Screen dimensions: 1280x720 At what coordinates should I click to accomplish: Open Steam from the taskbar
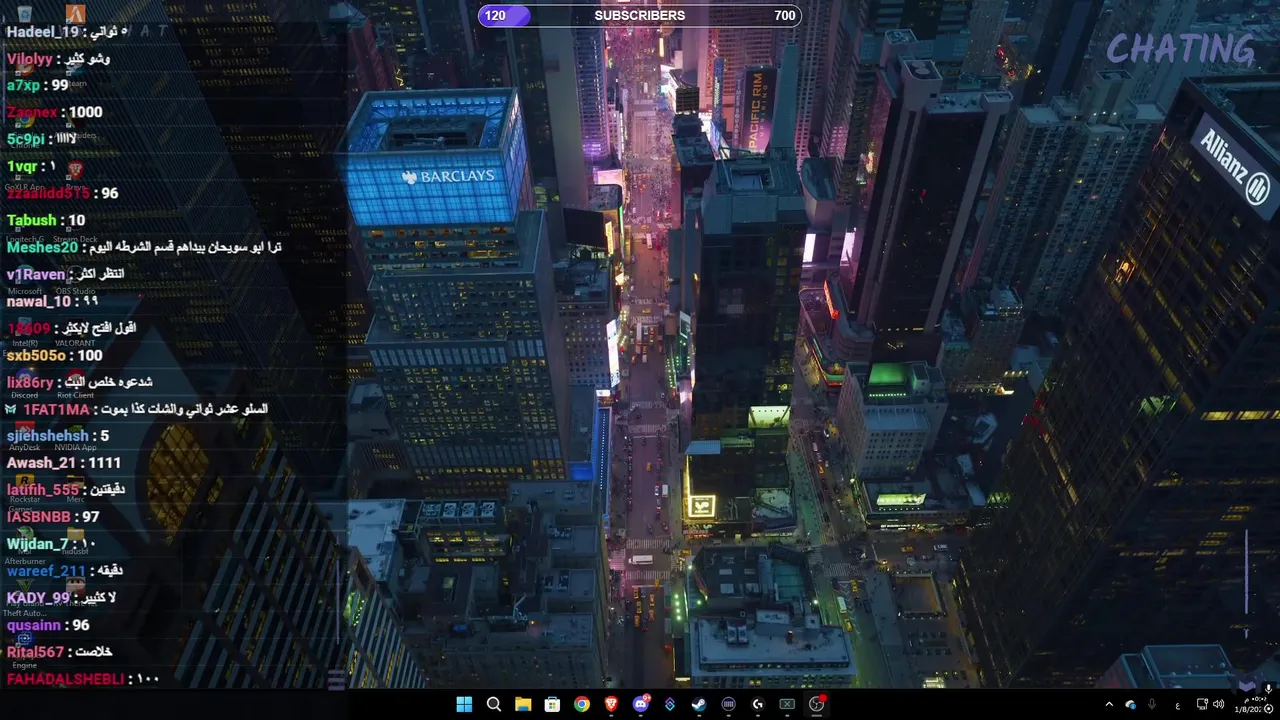tap(699, 704)
